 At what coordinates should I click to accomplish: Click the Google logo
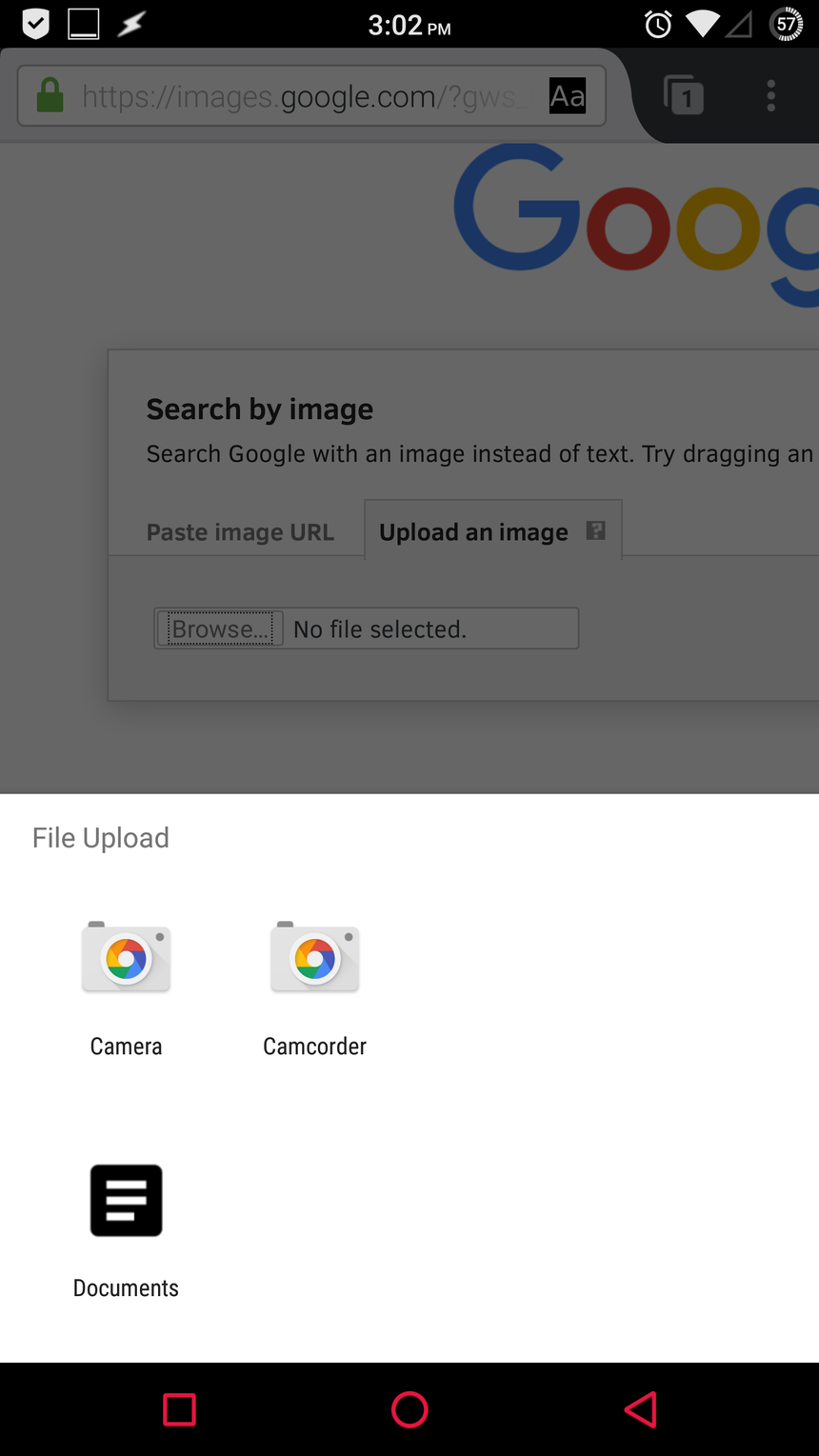(x=635, y=224)
